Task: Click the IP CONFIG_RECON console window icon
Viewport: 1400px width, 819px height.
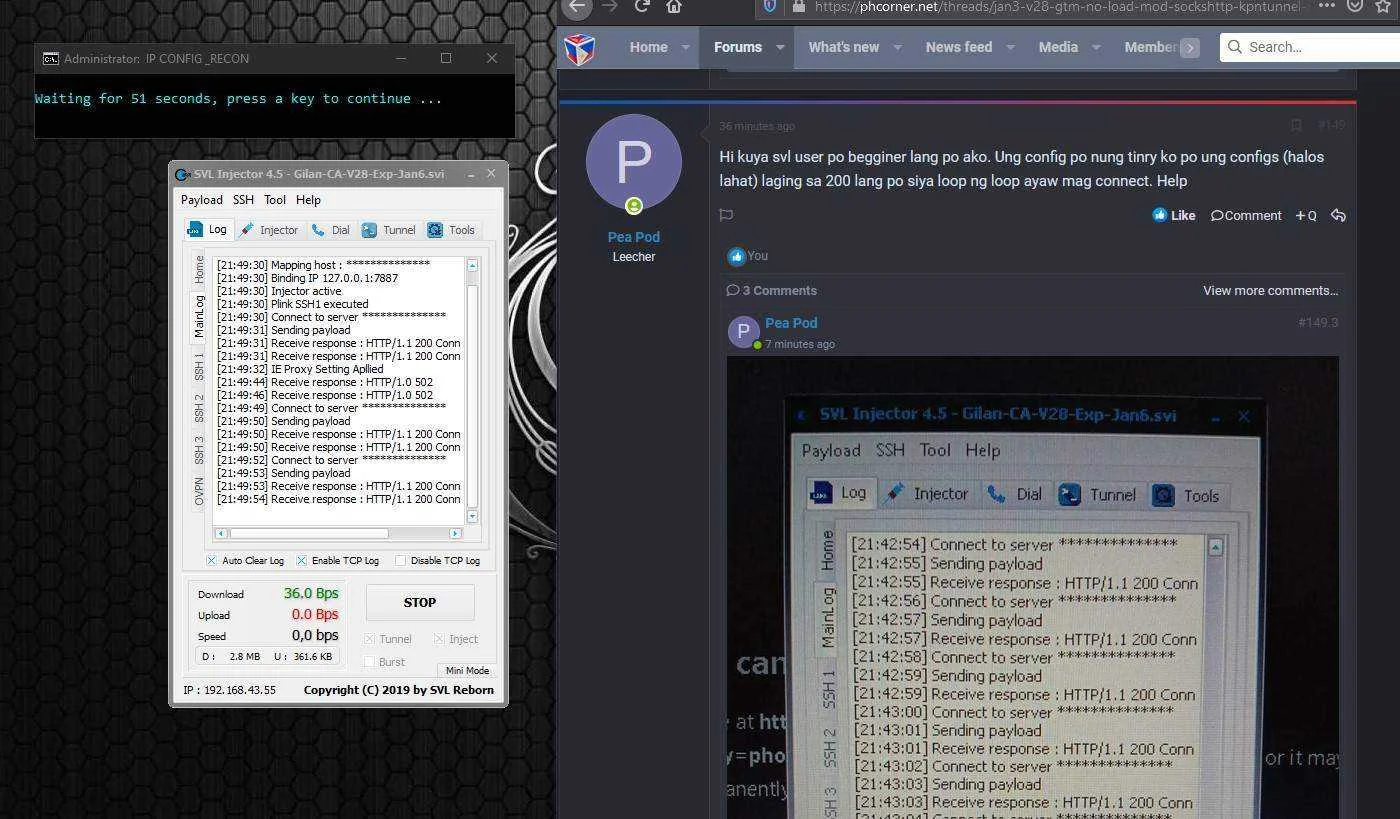Action: [x=51, y=58]
